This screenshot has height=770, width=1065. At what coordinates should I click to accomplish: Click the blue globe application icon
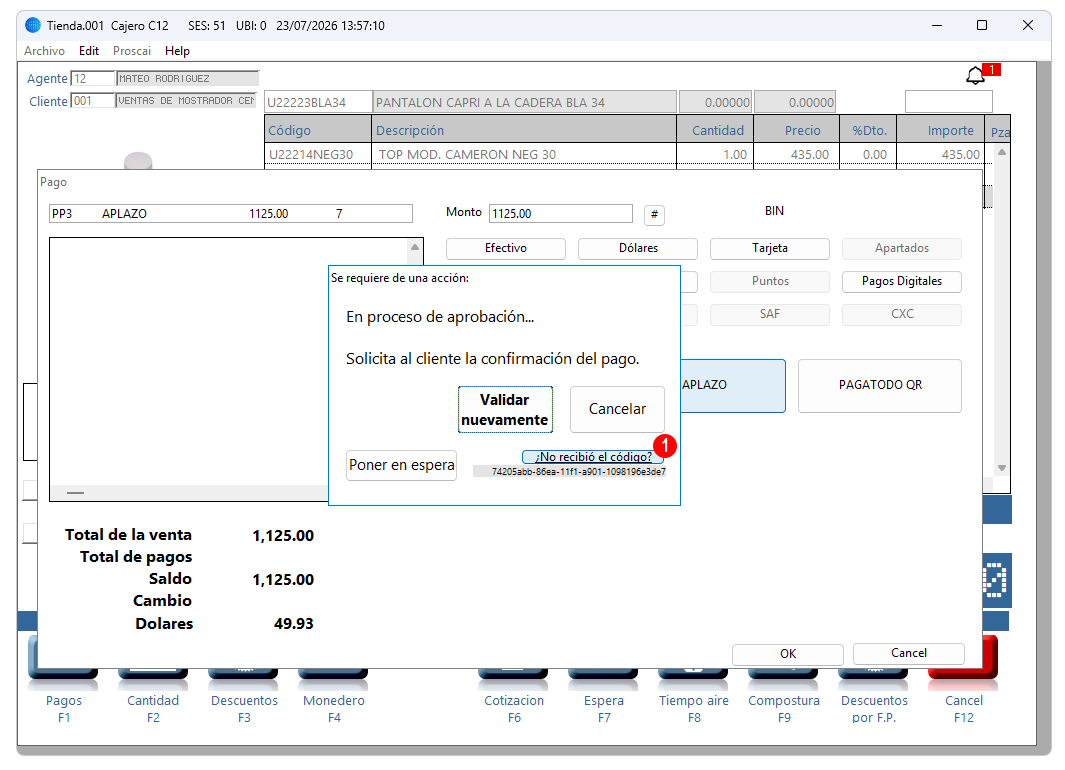[x=33, y=25]
